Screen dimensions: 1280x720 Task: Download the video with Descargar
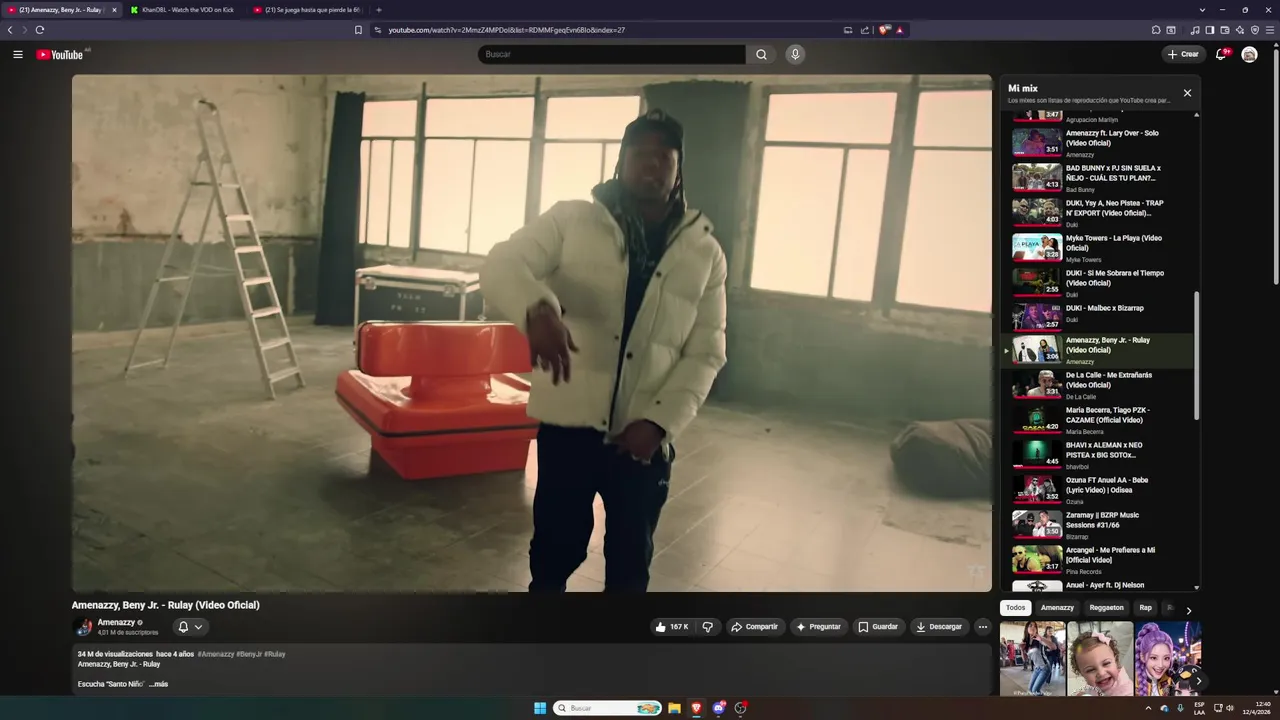point(939,627)
